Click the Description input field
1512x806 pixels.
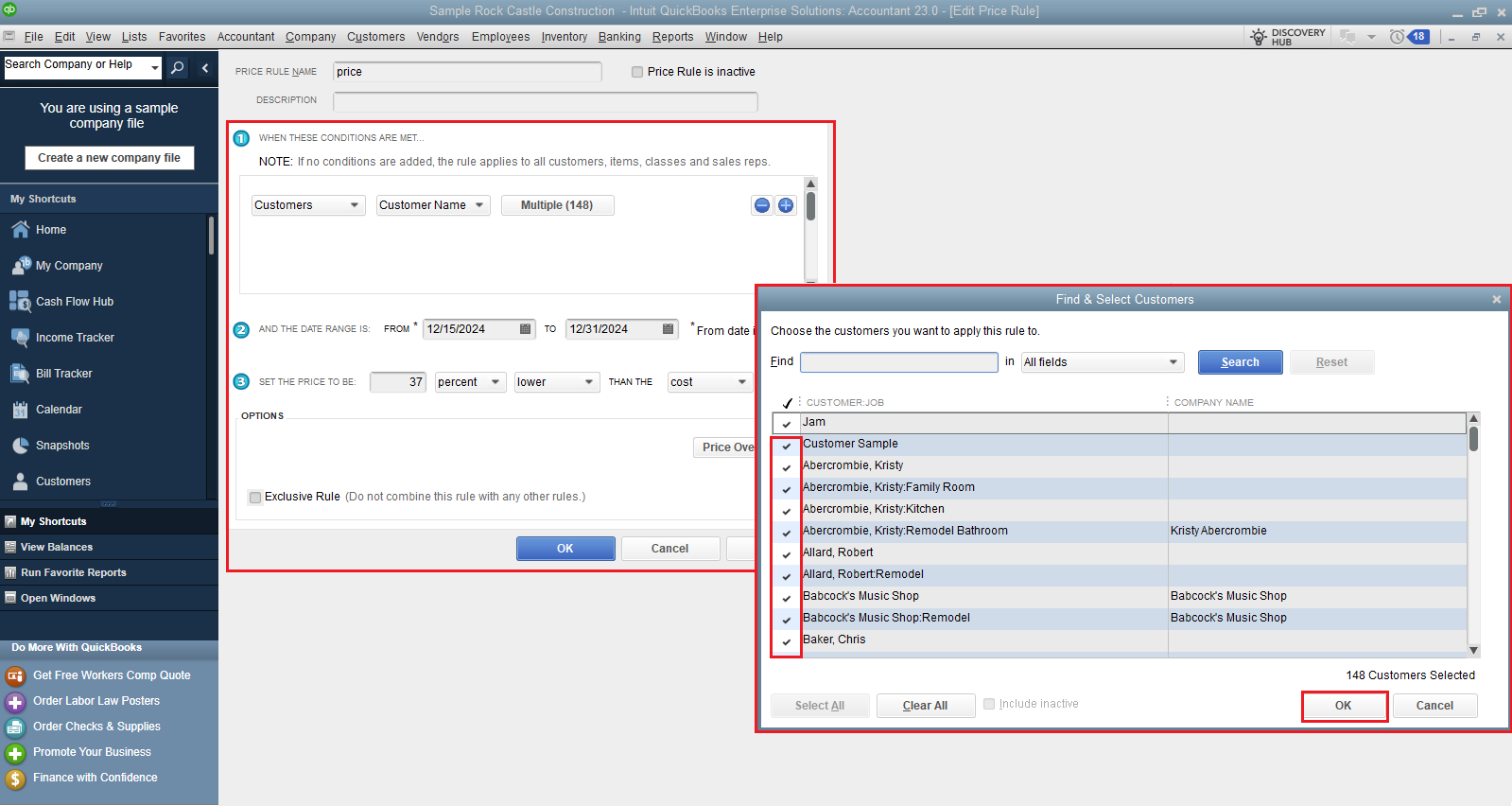(546, 101)
